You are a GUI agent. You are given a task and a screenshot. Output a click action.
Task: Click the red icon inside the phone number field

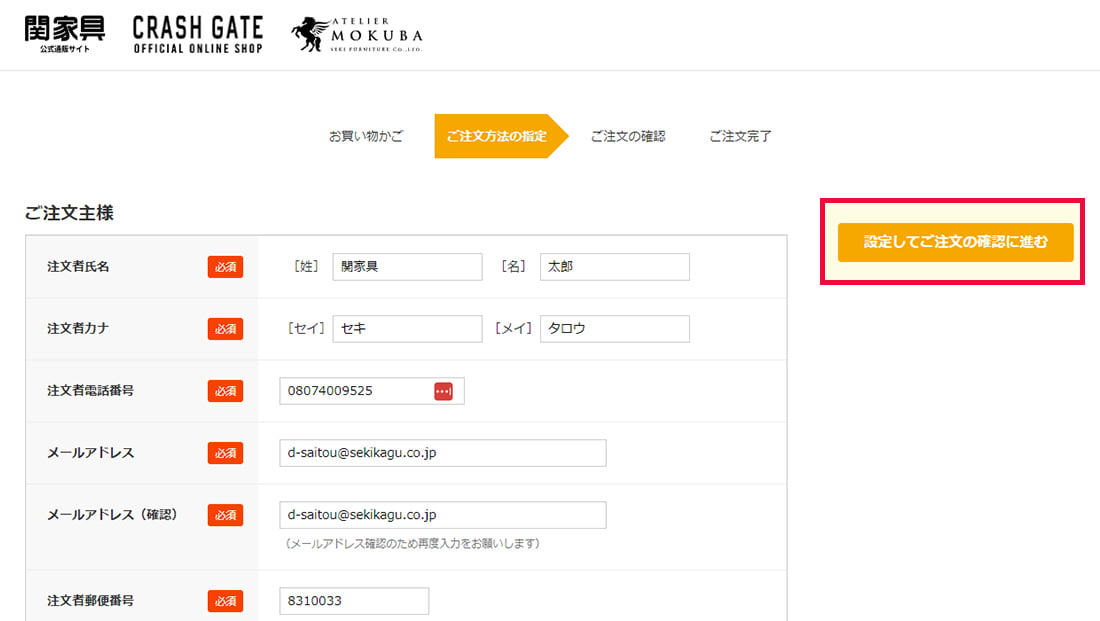(443, 391)
